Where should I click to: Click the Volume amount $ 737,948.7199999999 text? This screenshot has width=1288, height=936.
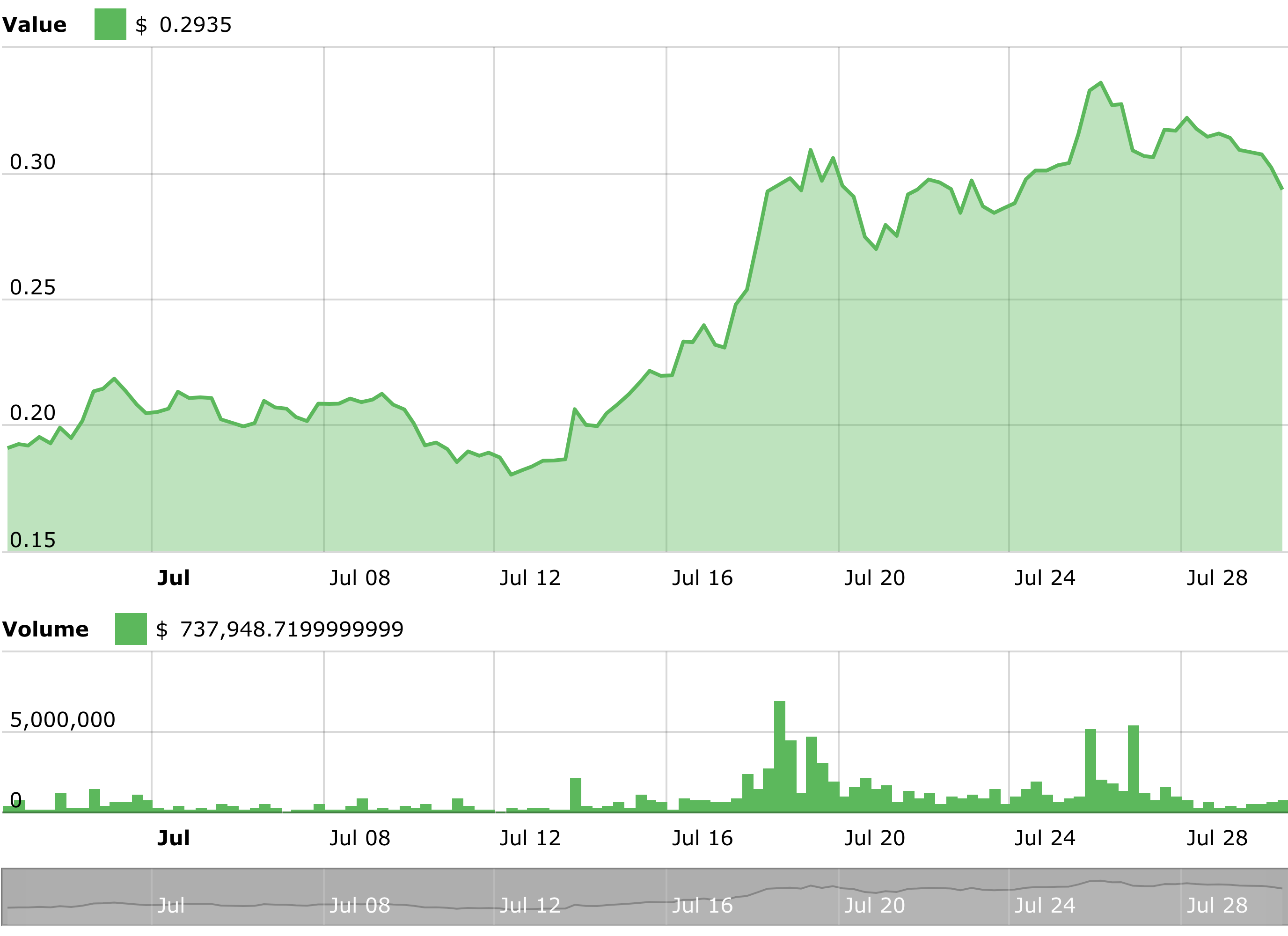(x=279, y=629)
